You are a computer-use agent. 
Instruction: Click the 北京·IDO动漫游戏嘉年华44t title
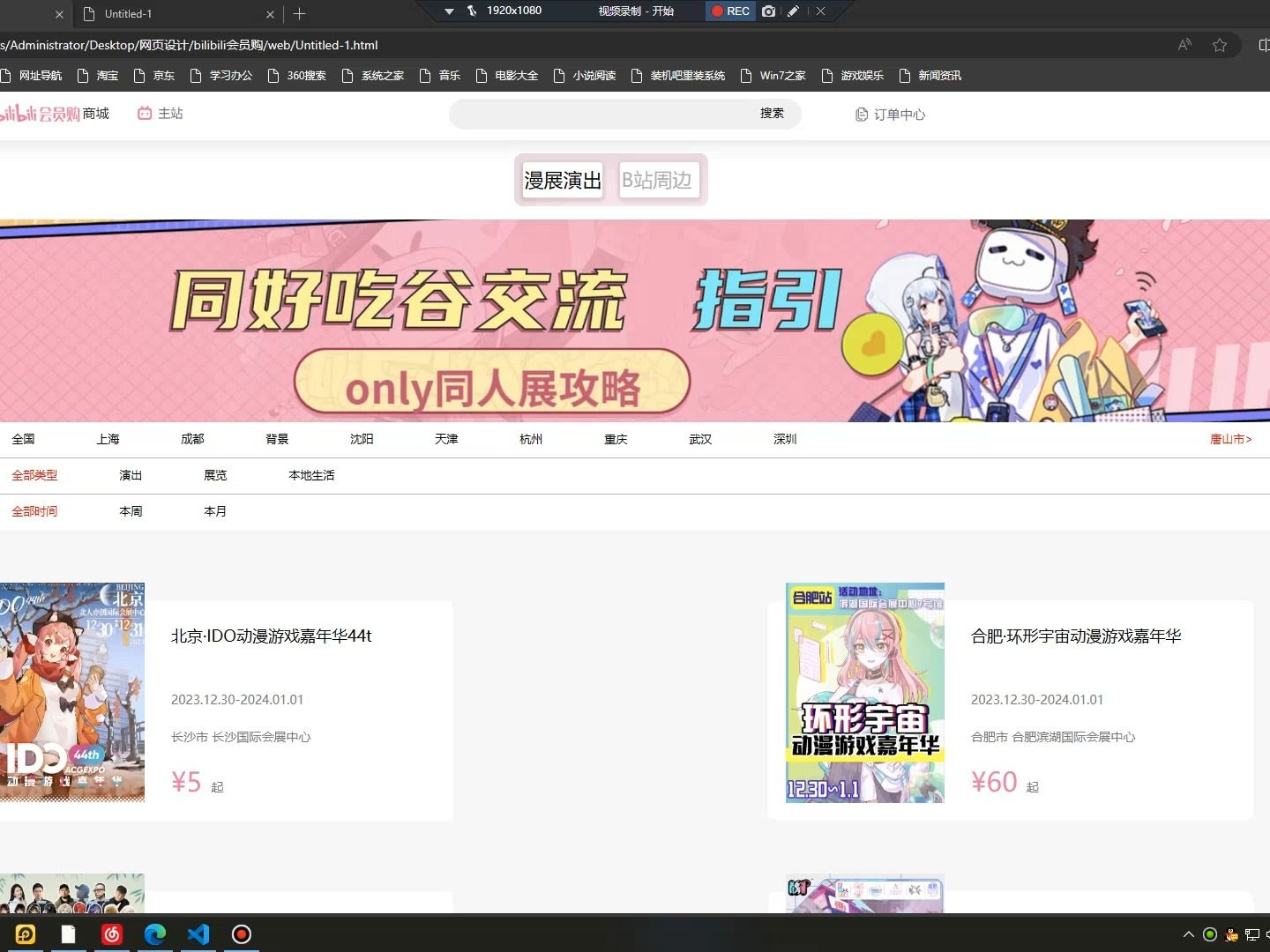[272, 636]
